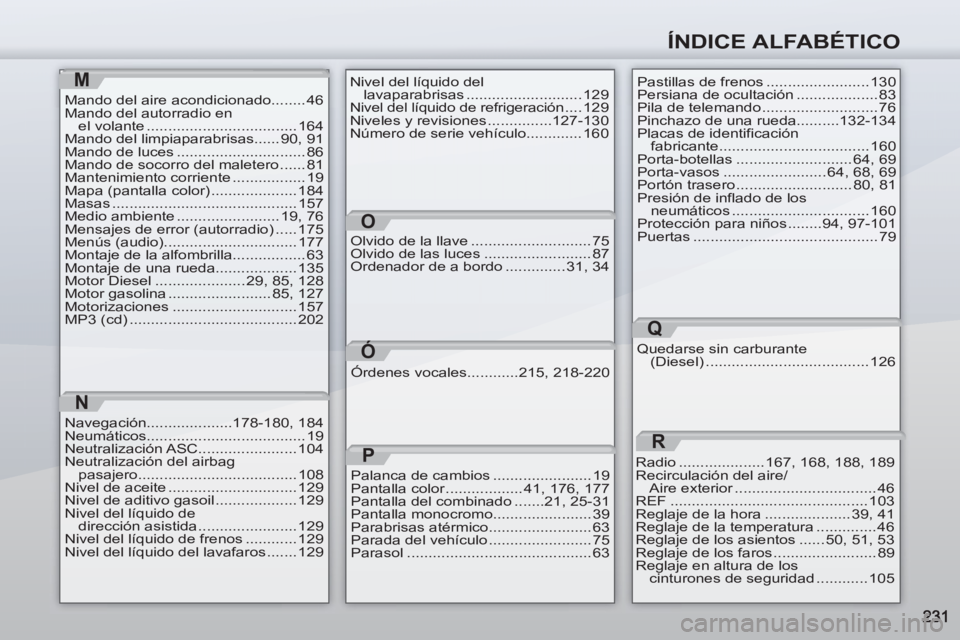Select entry Reglaje de los faros 89
This screenshot has width=960, height=640.
(x=765, y=552)
